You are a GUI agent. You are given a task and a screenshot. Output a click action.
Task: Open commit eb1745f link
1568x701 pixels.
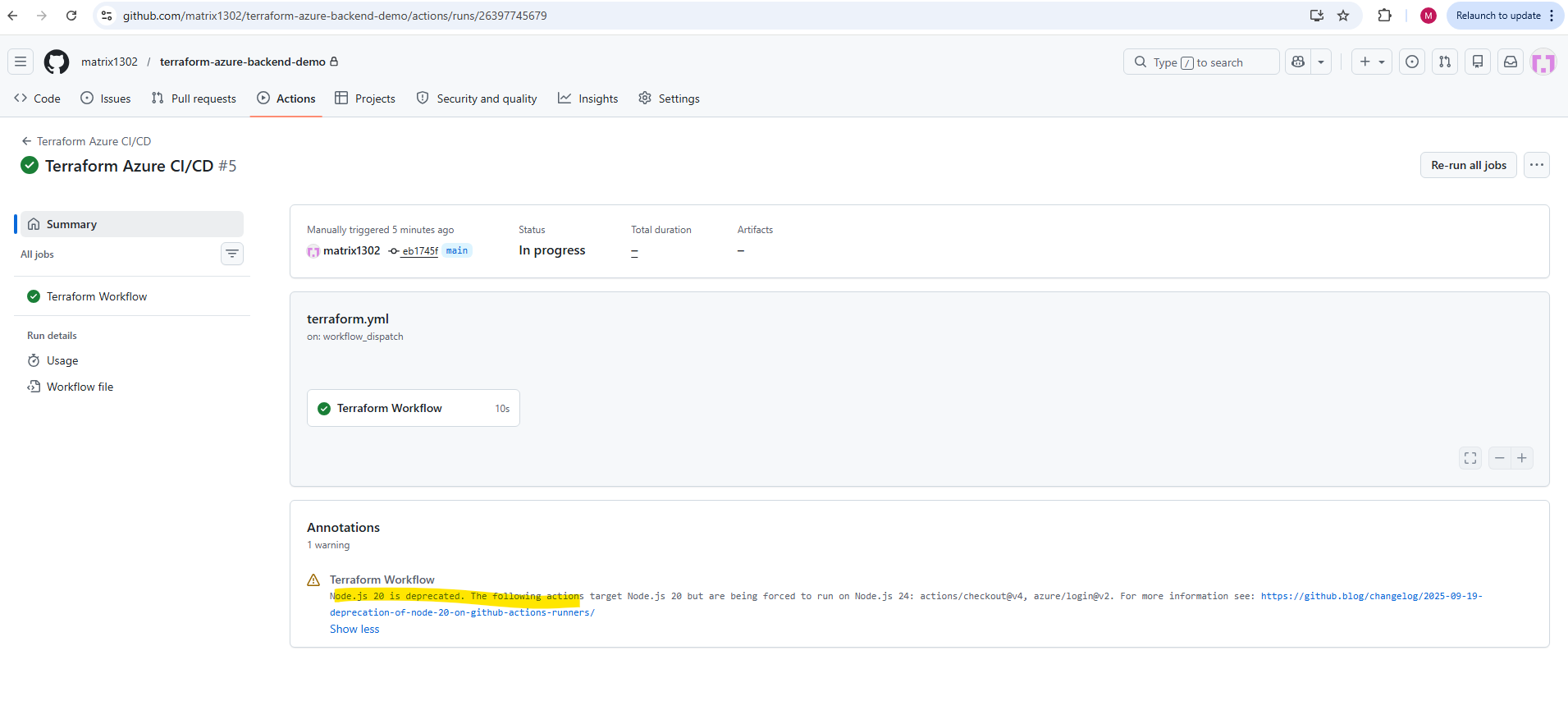[x=419, y=251]
